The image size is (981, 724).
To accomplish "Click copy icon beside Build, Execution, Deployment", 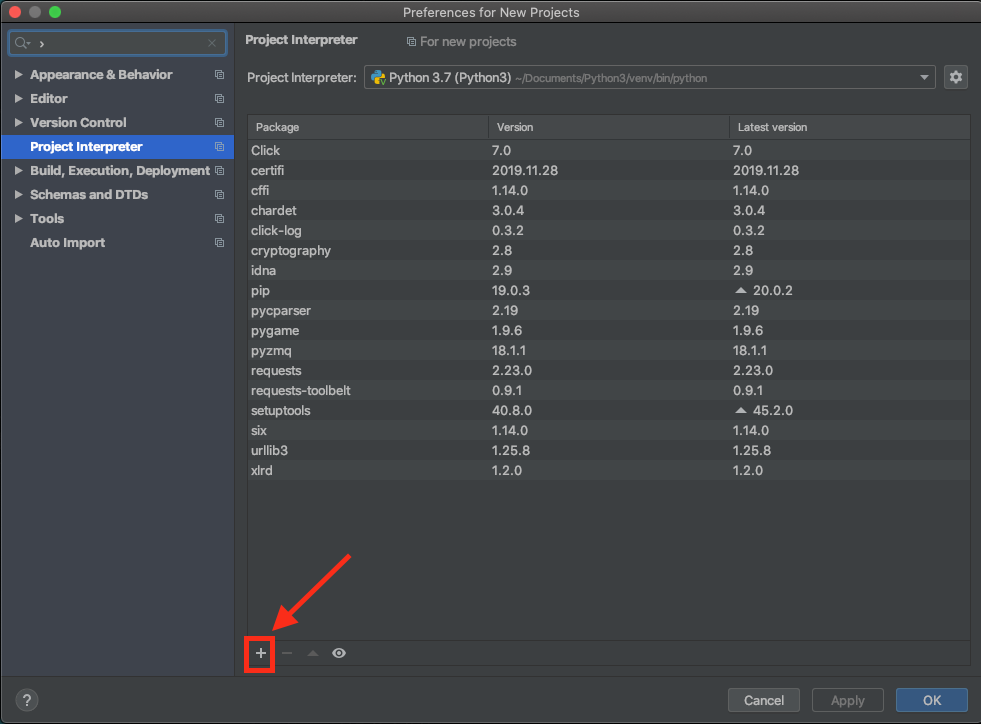I will 219,170.
